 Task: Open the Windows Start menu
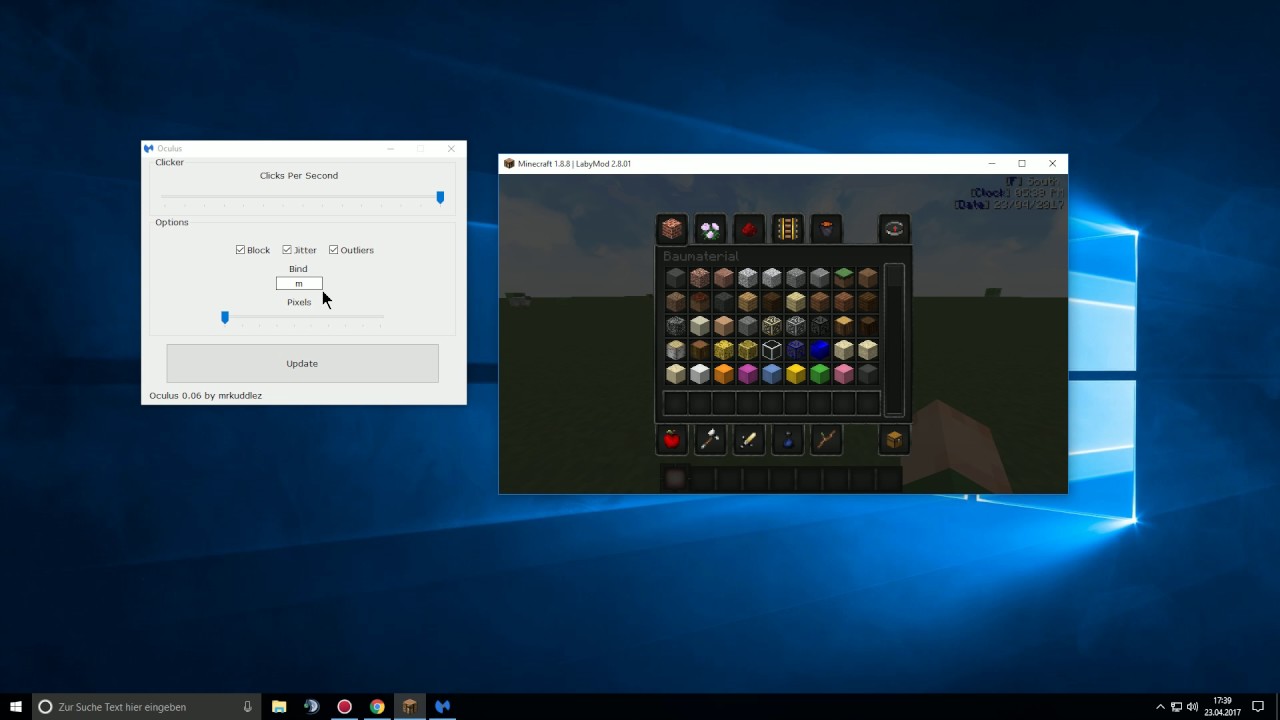(x=16, y=706)
